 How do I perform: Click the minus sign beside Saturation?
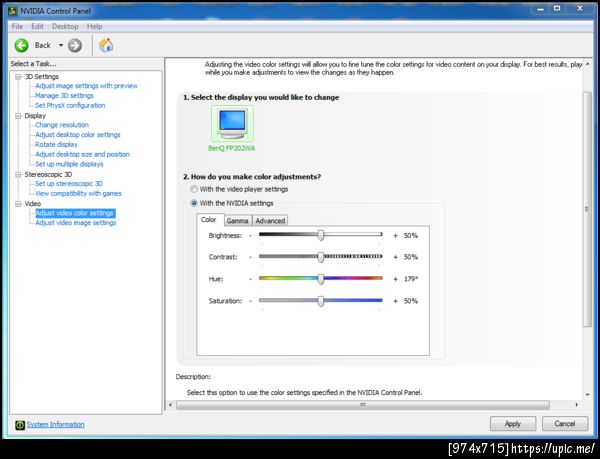(250, 301)
